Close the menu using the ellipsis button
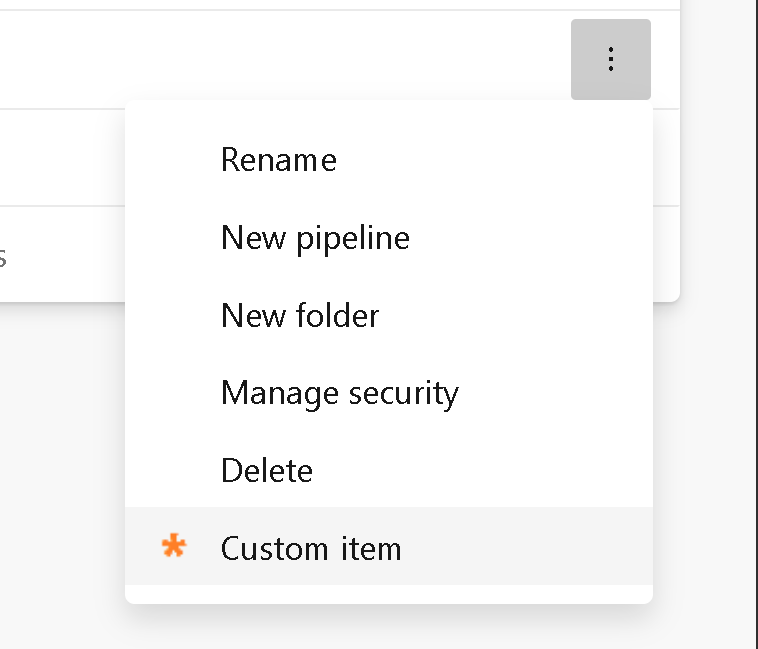The width and height of the screenshot is (758, 649). 610,60
